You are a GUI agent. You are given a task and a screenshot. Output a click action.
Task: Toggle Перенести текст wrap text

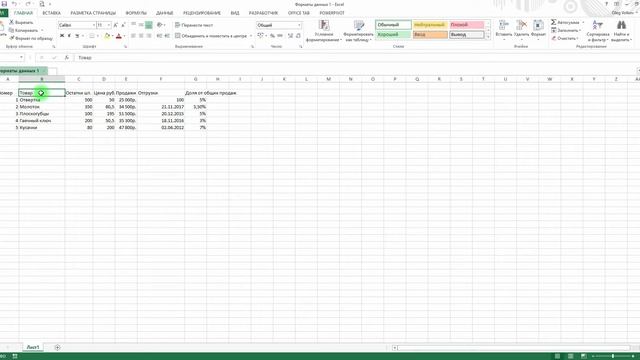click(194, 25)
